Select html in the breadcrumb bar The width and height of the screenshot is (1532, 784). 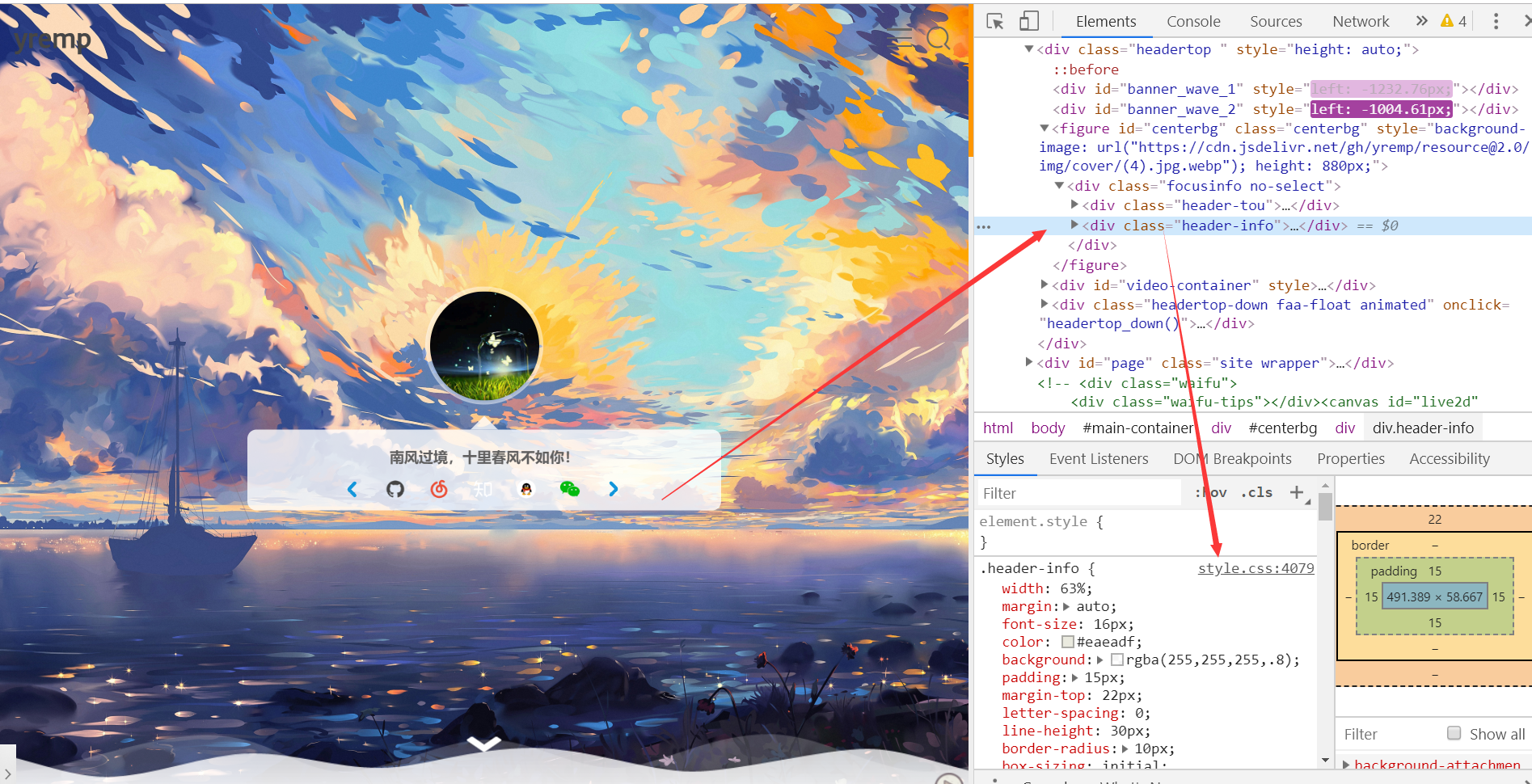click(x=998, y=428)
